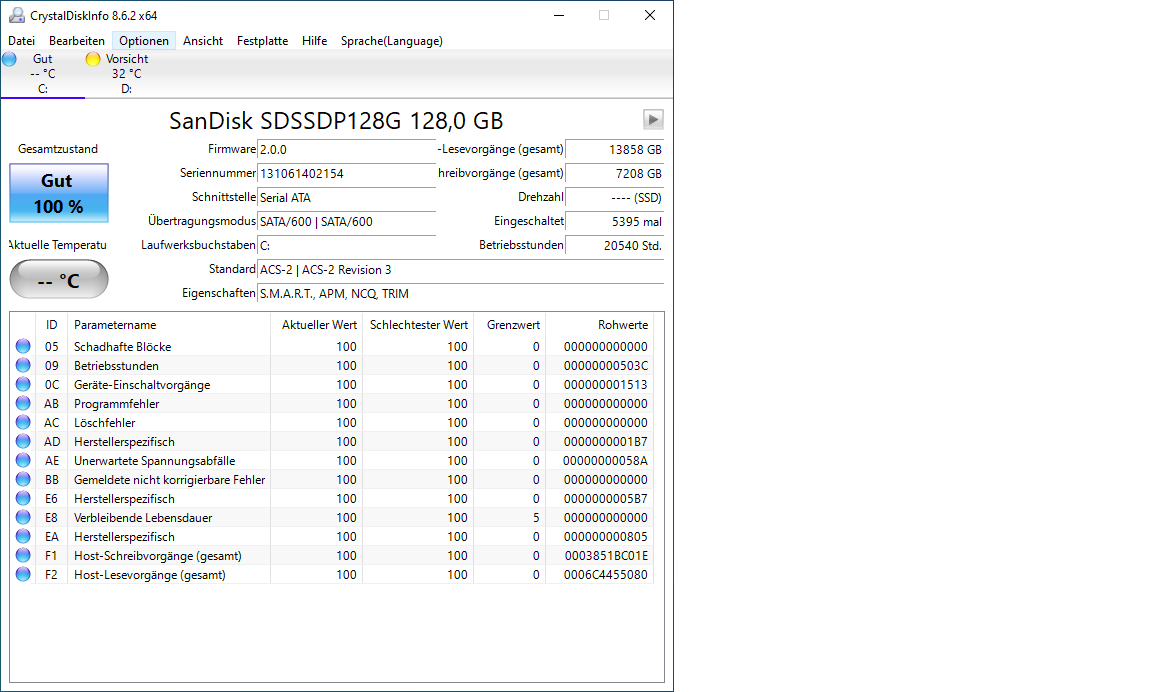Click status icon for Schadhafte Blöcke row
The width and height of the screenshot is (1152, 692).
coord(24,346)
